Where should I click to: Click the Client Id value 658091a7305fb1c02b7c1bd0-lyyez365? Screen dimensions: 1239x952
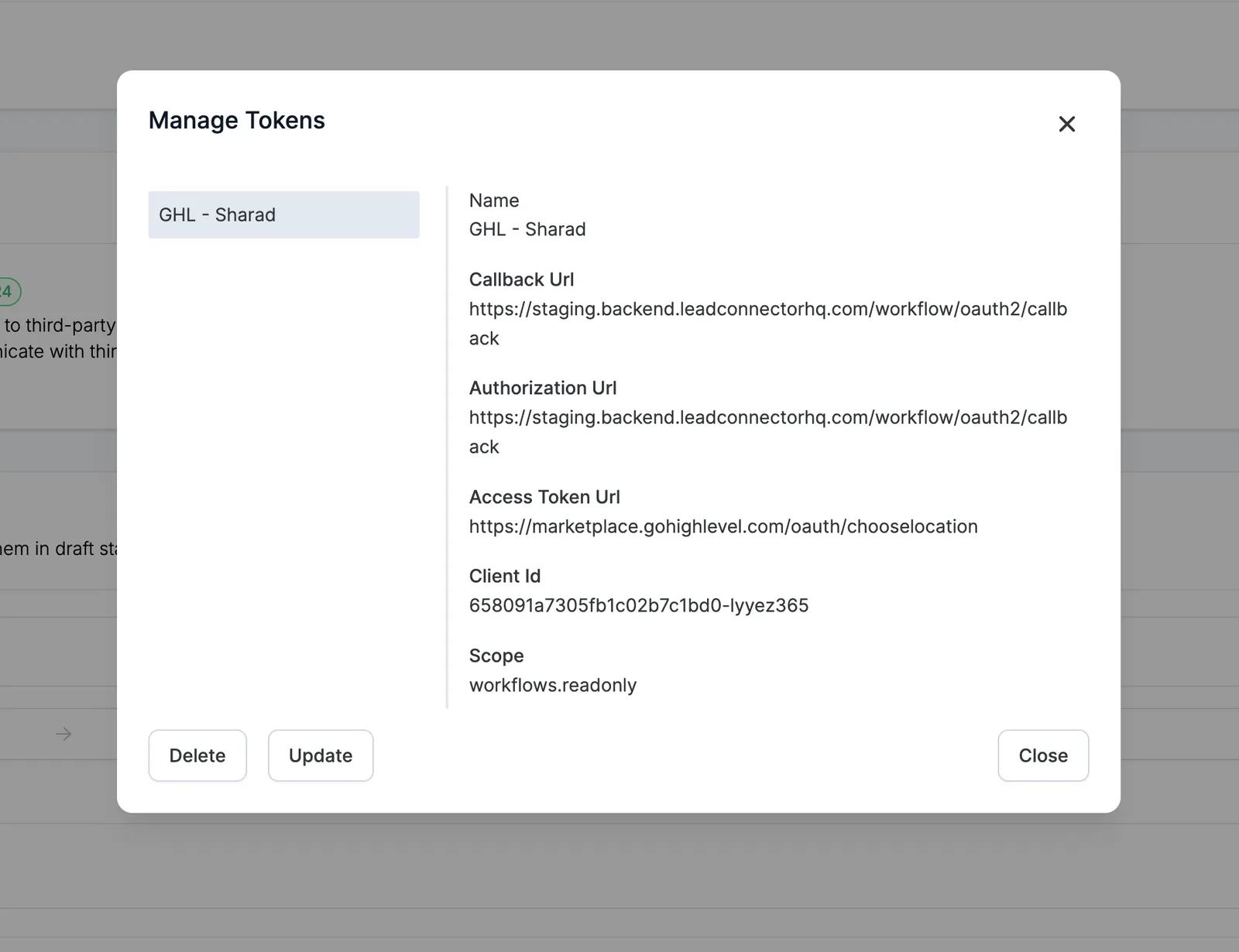point(639,605)
